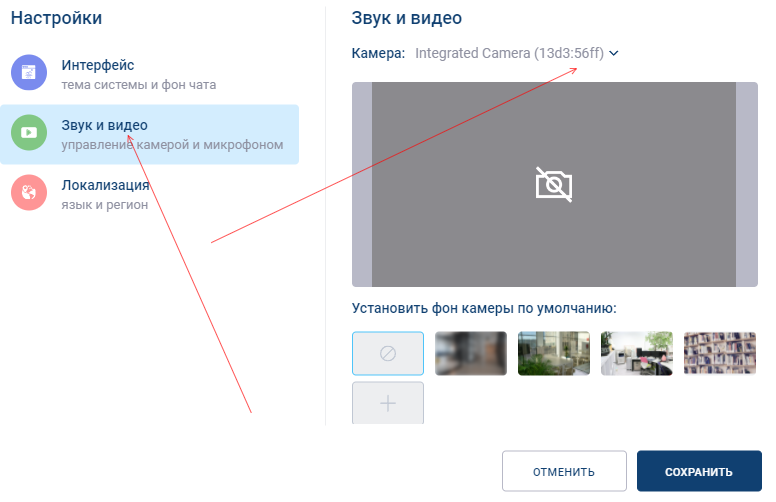Image resolution: width=776 pixels, height=502 pixels.
Task: Pick the office with greenery background
Action: pos(554,354)
